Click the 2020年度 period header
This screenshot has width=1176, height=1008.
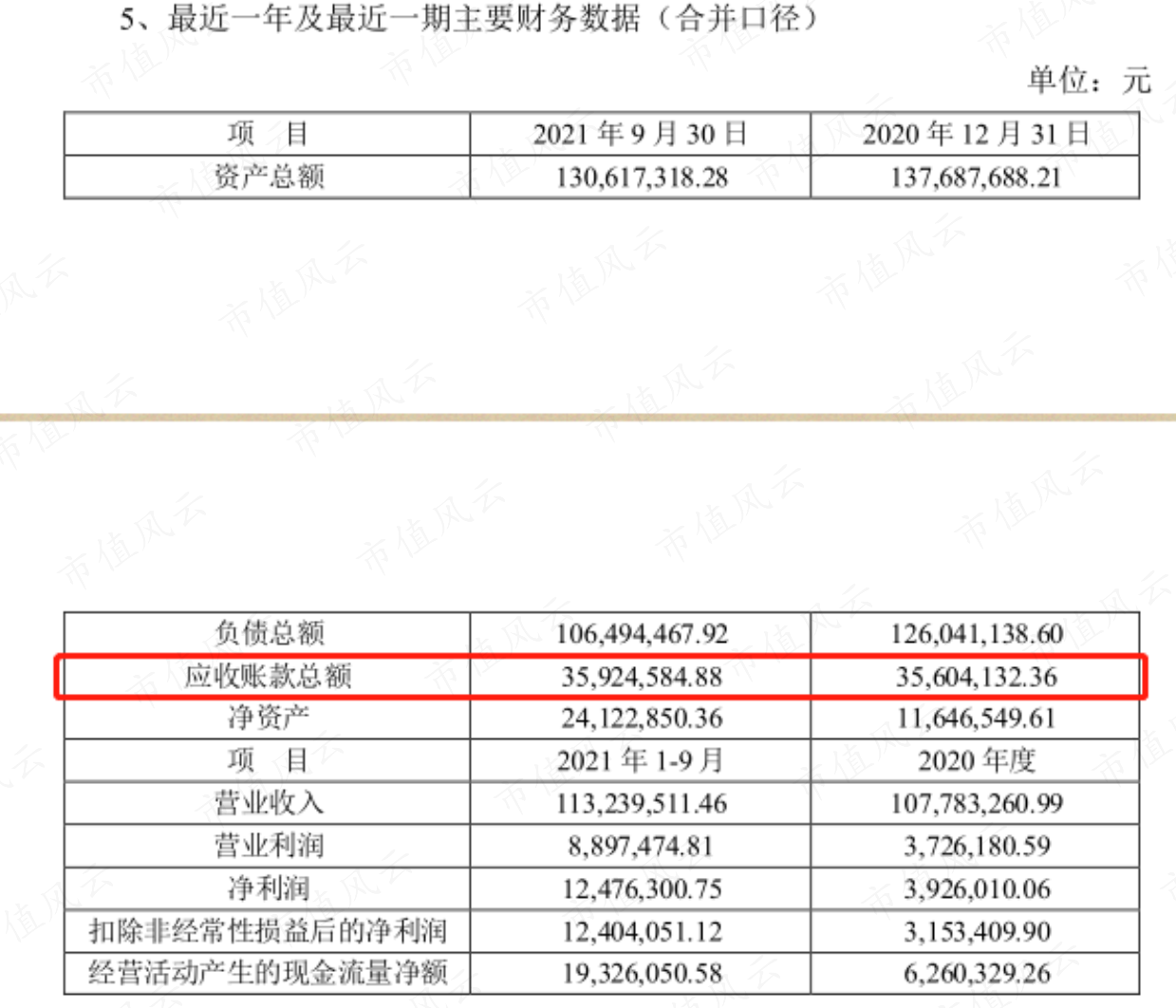976,760
